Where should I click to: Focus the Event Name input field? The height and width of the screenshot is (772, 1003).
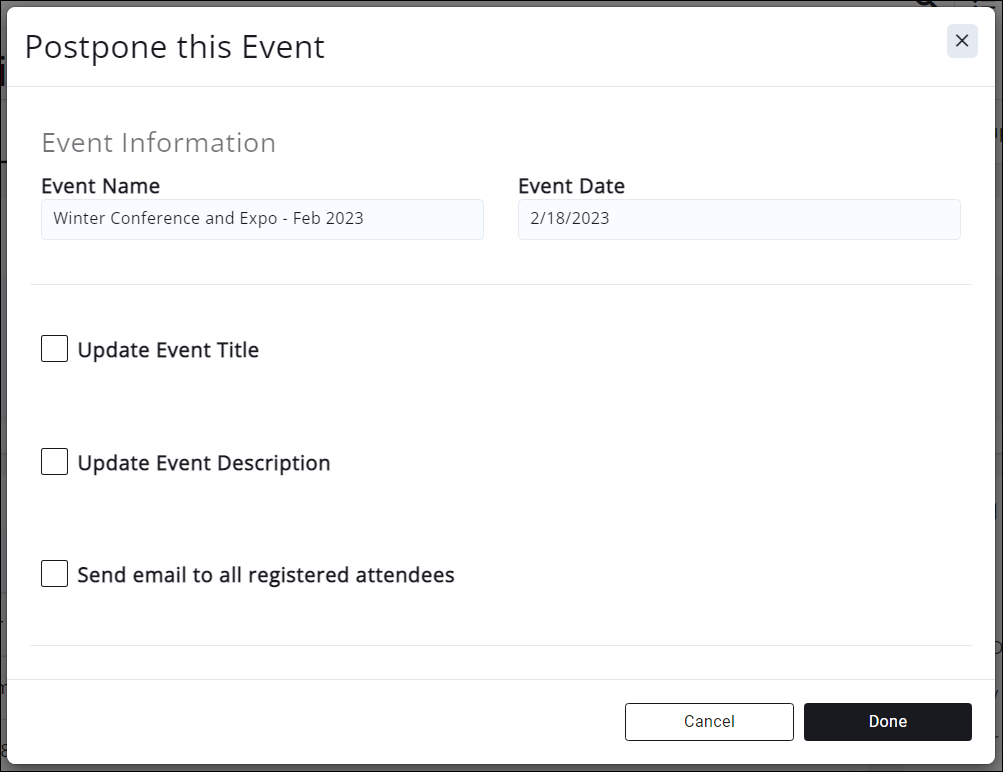pos(262,219)
